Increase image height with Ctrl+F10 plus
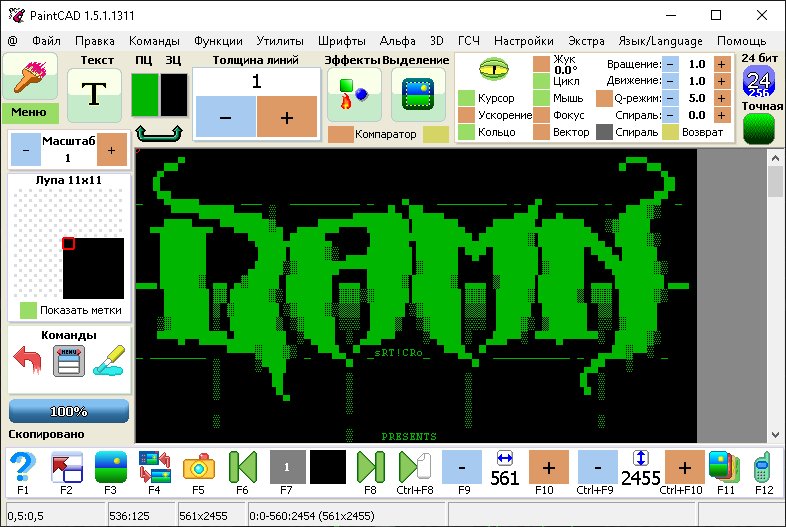This screenshot has height=527, width=786. 685,467
